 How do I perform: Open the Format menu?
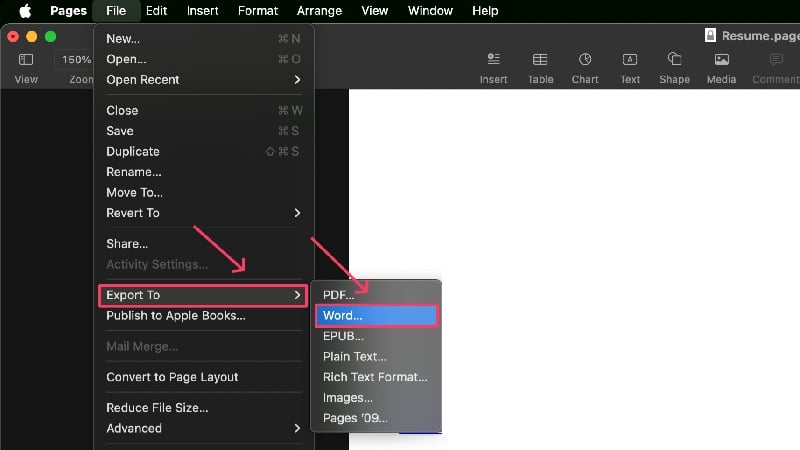[x=258, y=11]
